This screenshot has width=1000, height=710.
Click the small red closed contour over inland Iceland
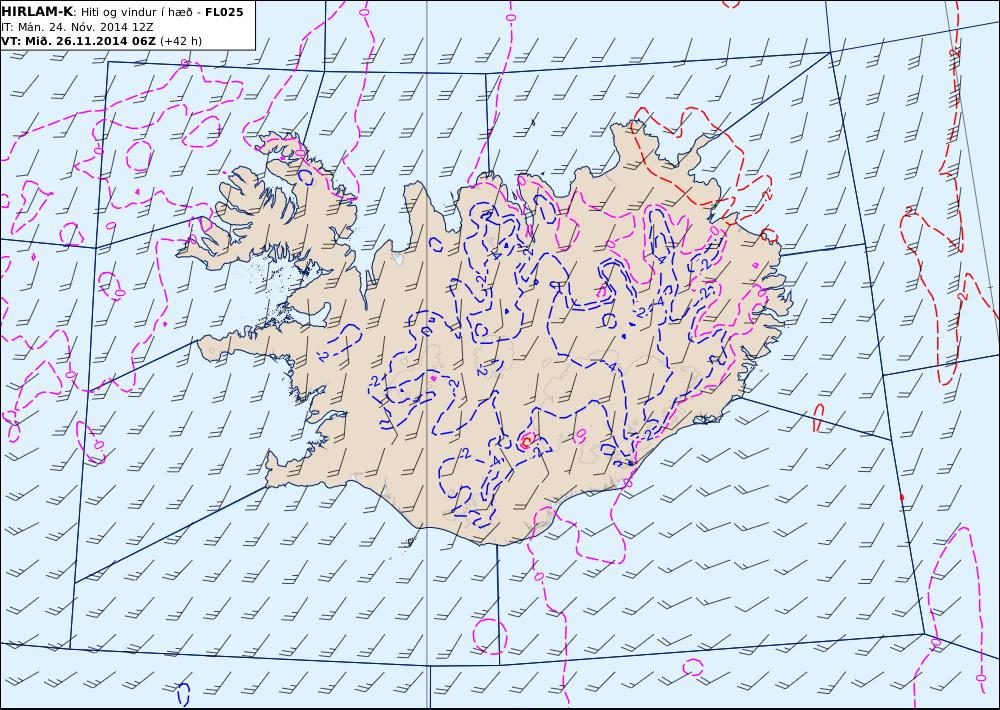[x=526, y=441]
